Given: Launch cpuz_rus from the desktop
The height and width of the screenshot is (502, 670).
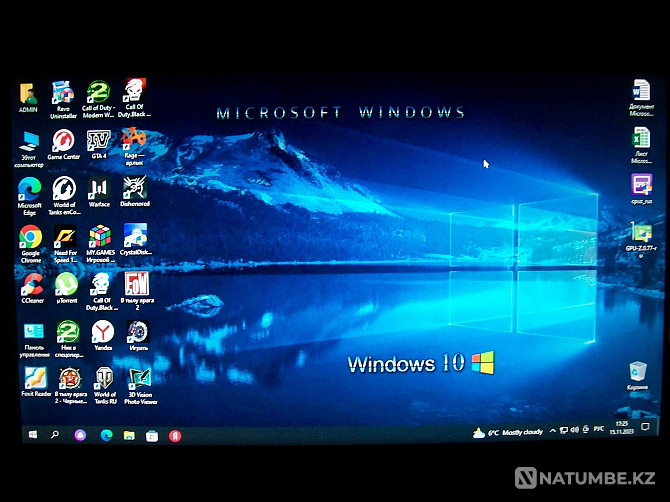Looking at the screenshot, I should point(641,189).
